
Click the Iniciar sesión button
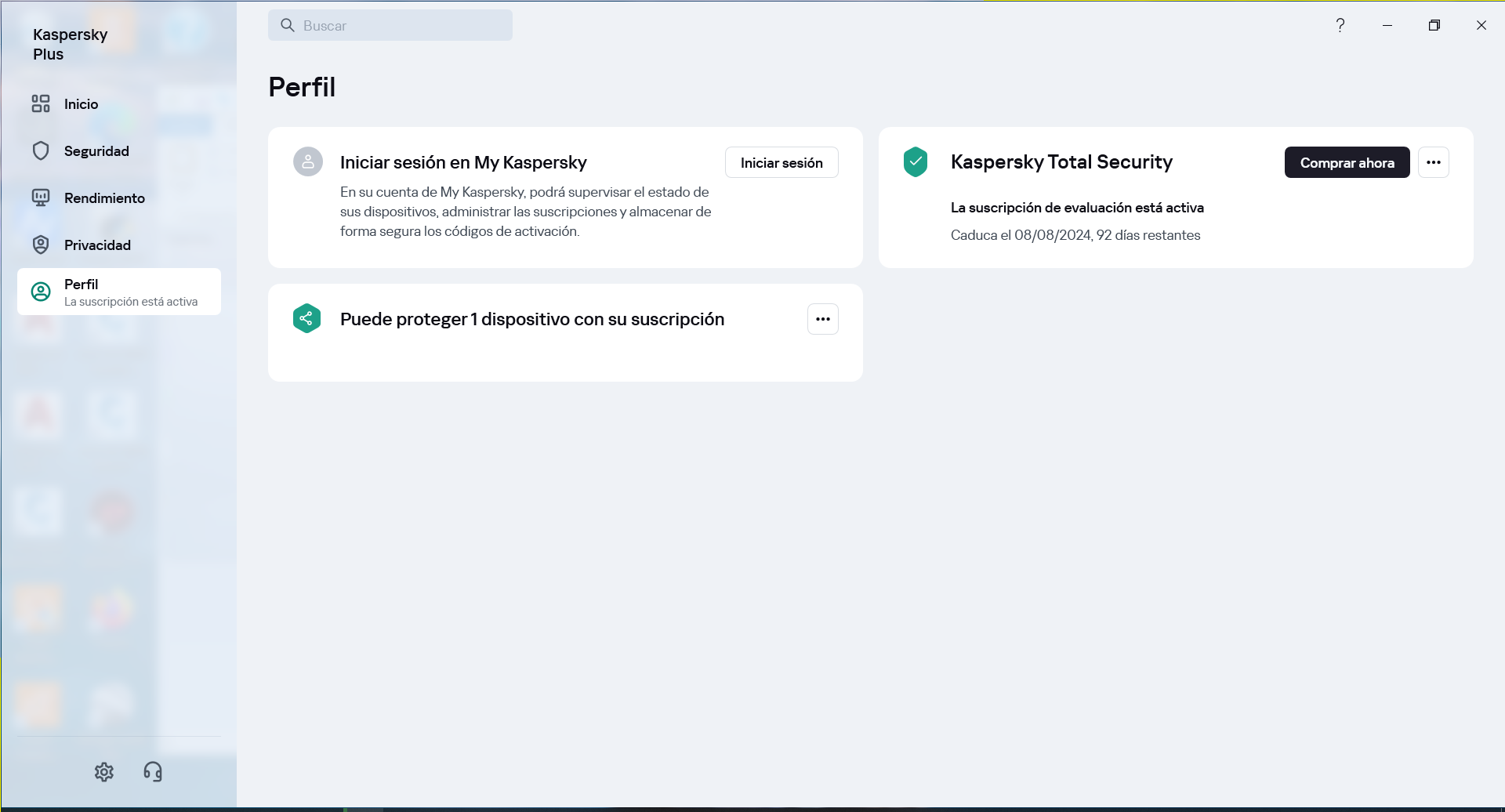(x=782, y=162)
